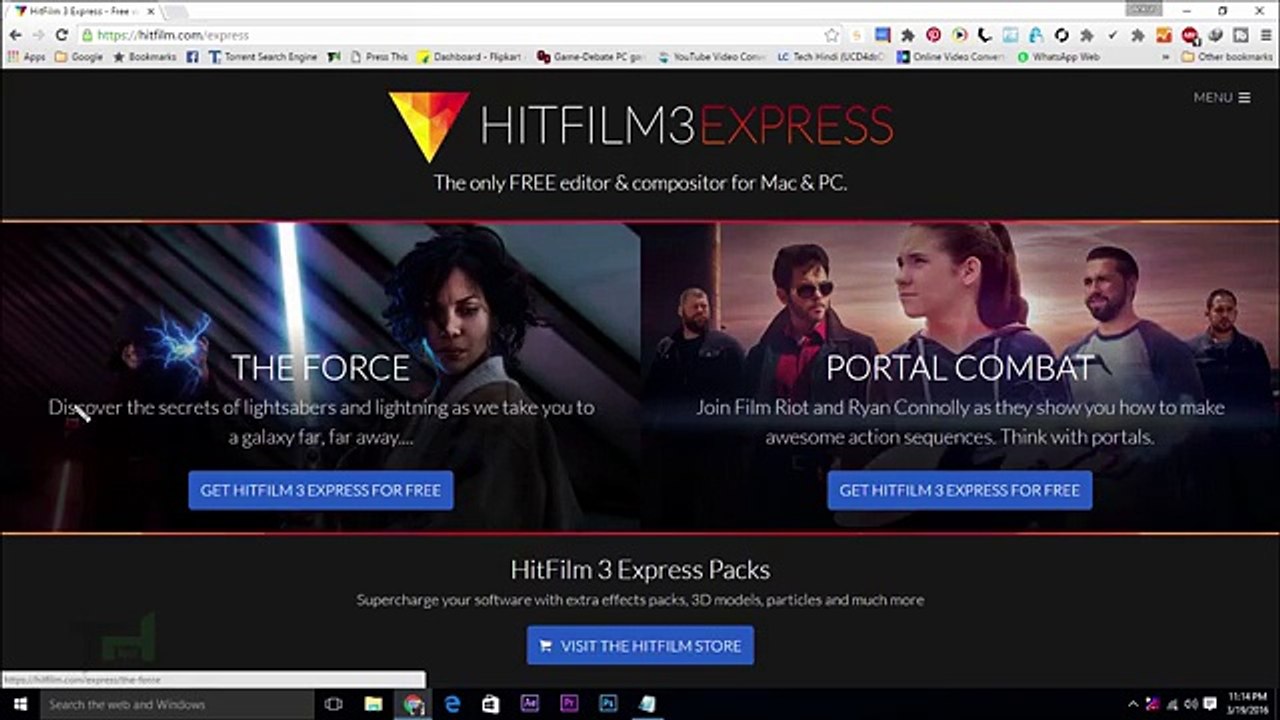Open the Online Video Converter bookmark
1280x720 pixels.
point(951,57)
